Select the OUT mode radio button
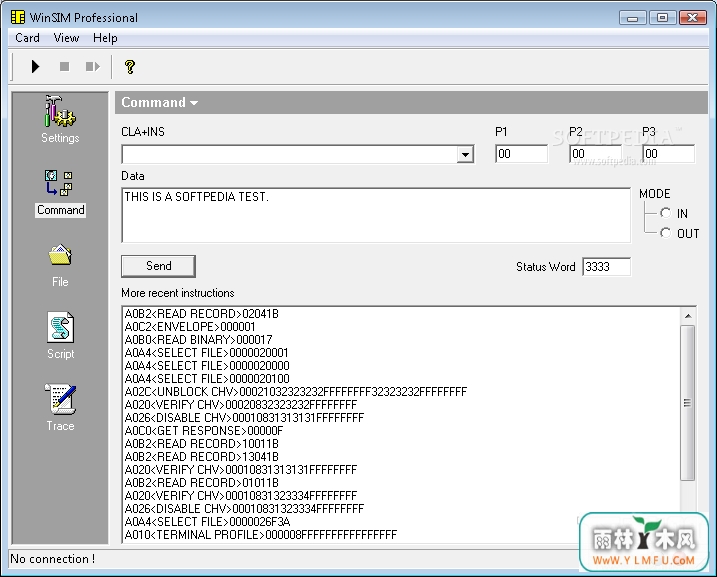 click(x=665, y=233)
